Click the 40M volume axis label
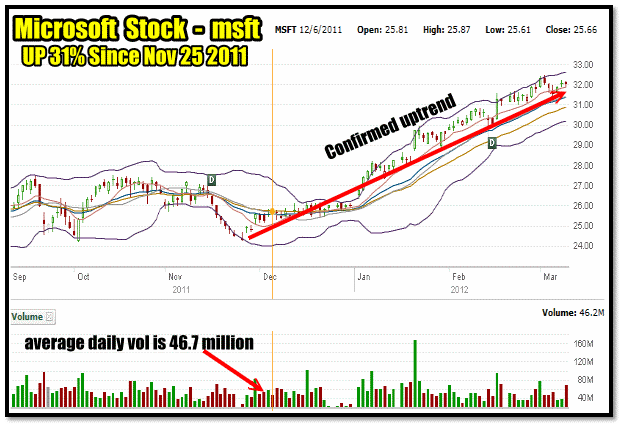The width and height of the screenshot is (624, 428). coord(585,398)
